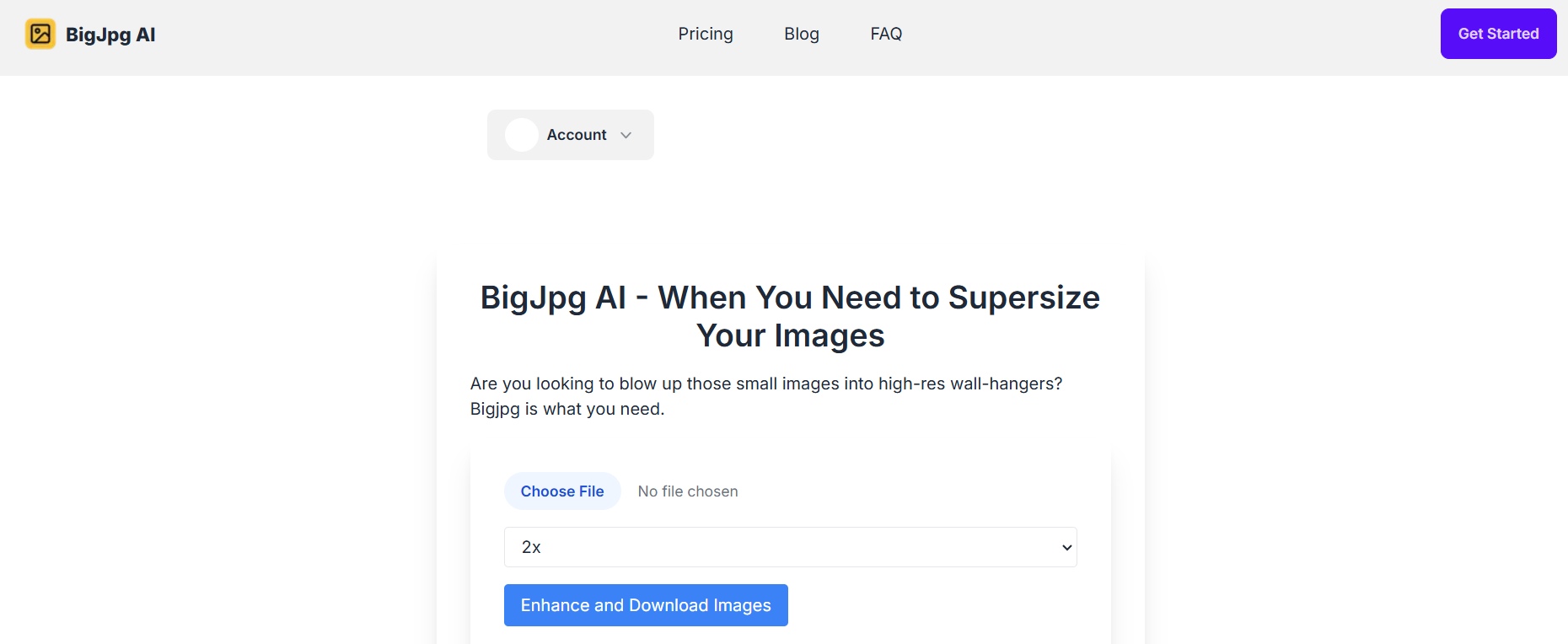Expand the Account chevron arrow
Image resolution: width=1568 pixels, height=644 pixels.
(x=626, y=135)
